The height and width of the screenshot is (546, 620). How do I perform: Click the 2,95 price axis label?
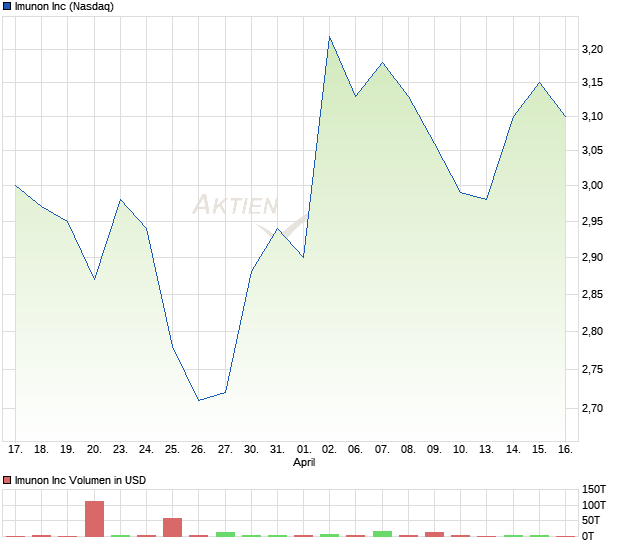click(x=592, y=221)
